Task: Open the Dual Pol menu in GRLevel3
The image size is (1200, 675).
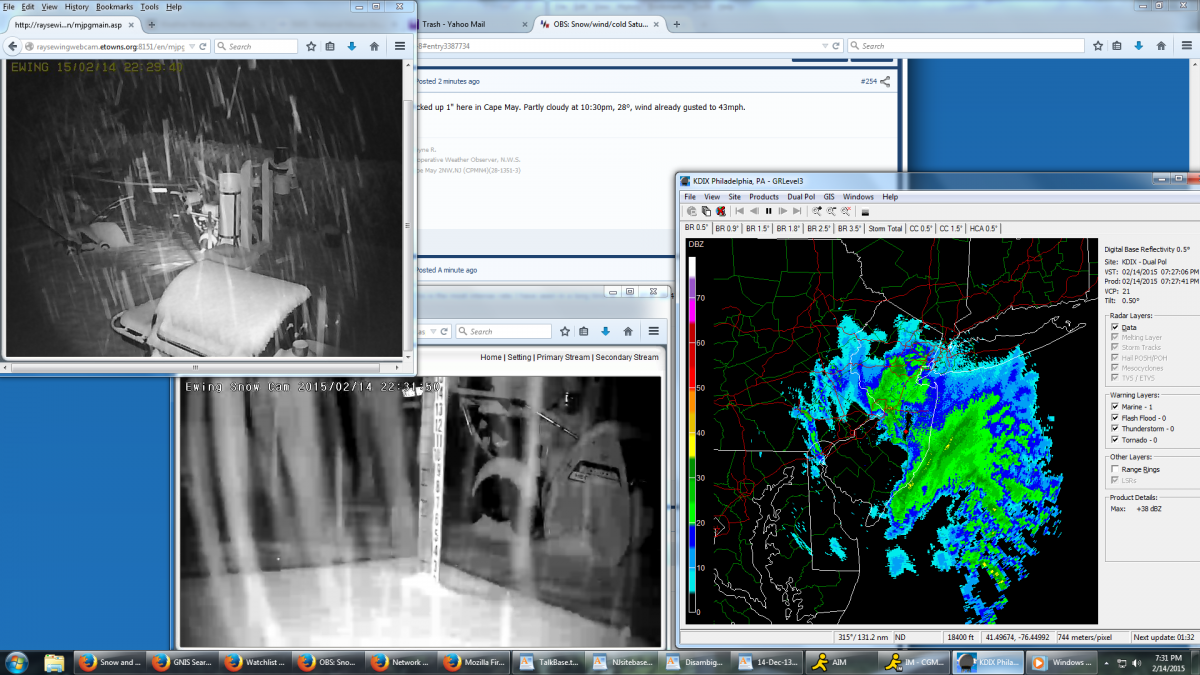Action: click(x=801, y=197)
